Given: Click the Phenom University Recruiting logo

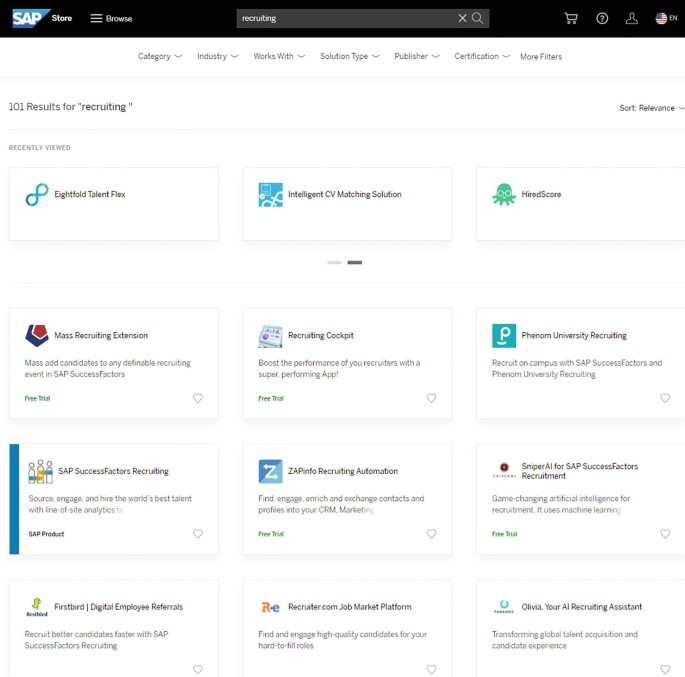Looking at the screenshot, I should (504, 335).
